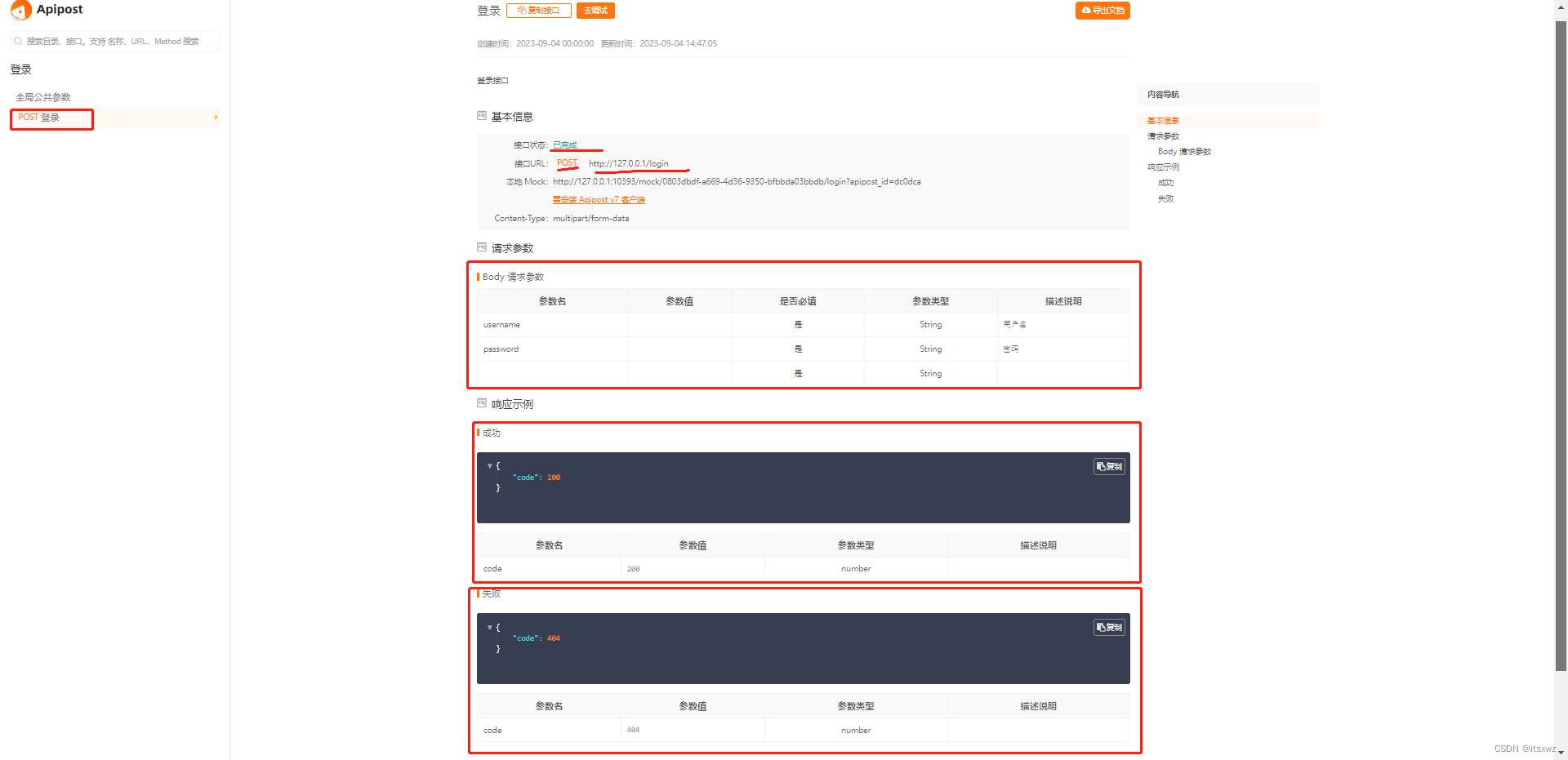Click number type in 失败 table

coord(856,731)
